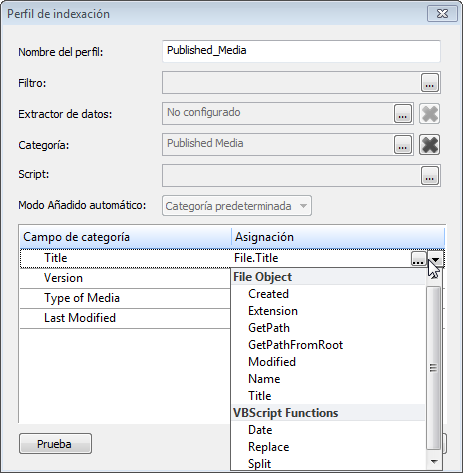Browse for a Categoría
This screenshot has width=463, height=473.
pyautogui.click(x=403, y=144)
